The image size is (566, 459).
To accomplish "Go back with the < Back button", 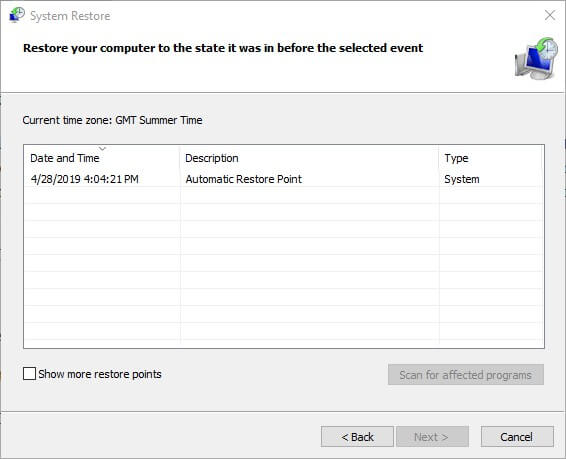I will coord(357,437).
